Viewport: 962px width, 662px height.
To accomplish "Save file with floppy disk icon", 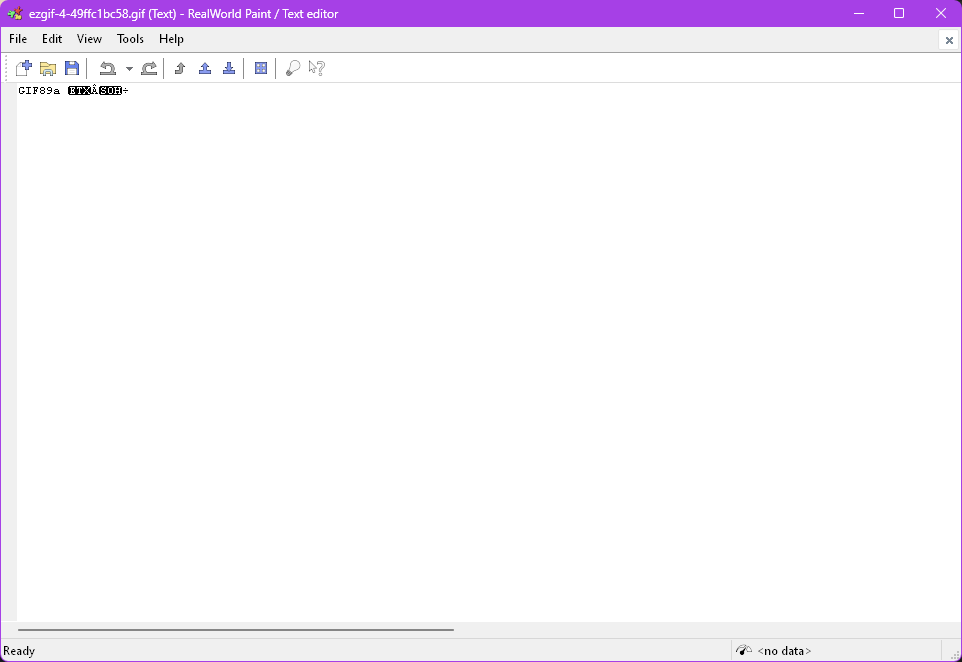I will 72,68.
